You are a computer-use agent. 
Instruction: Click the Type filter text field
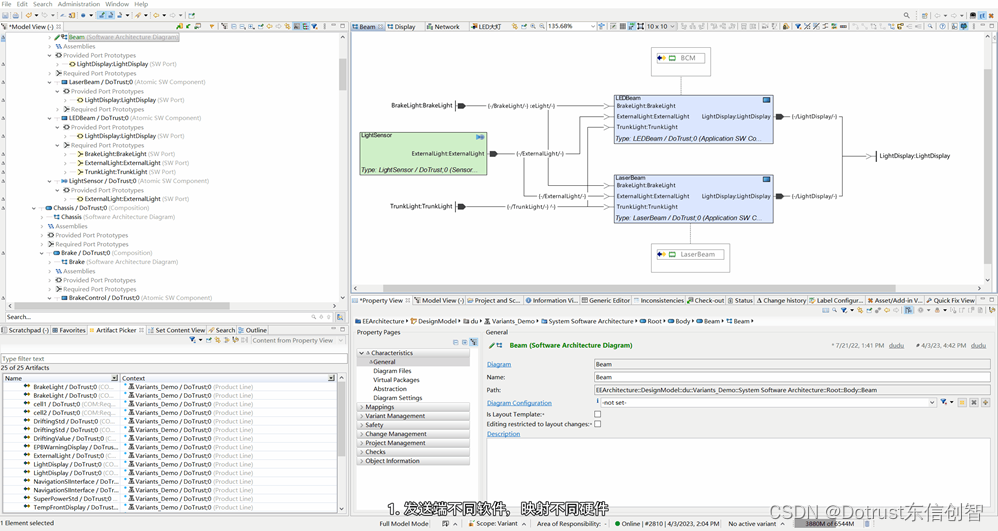point(174,358)
